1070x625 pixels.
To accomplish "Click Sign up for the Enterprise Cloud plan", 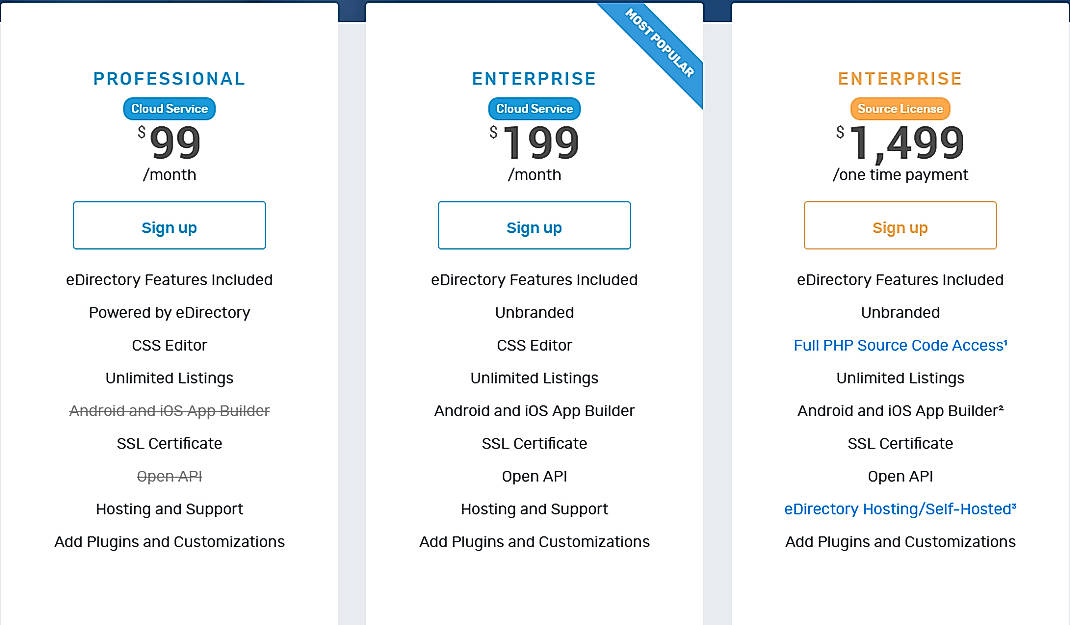I will tap(534, 225).
